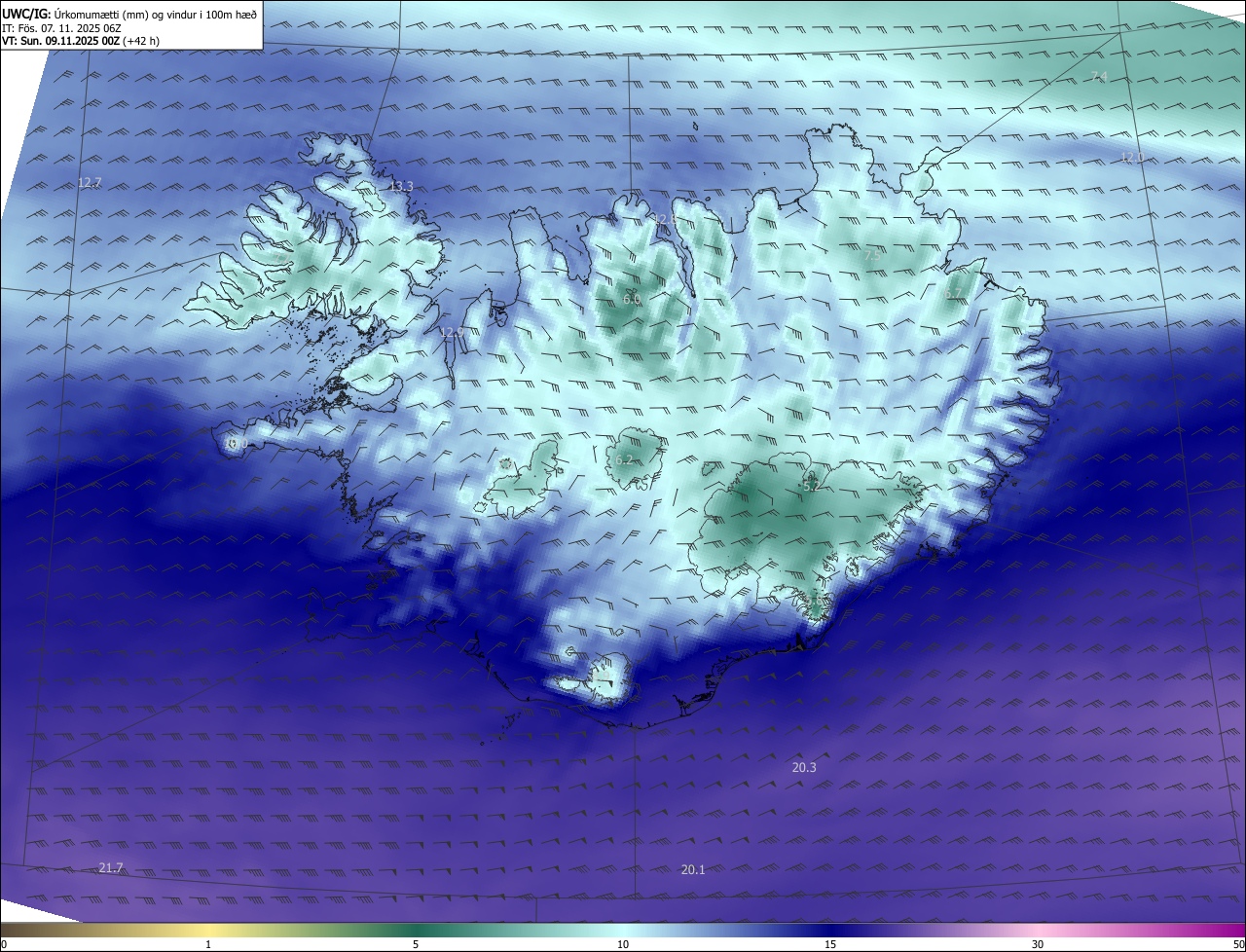The image size is (1246, 952).
Task: Click the colorbar tick label 30
Action: click(x=1038, y=945)
